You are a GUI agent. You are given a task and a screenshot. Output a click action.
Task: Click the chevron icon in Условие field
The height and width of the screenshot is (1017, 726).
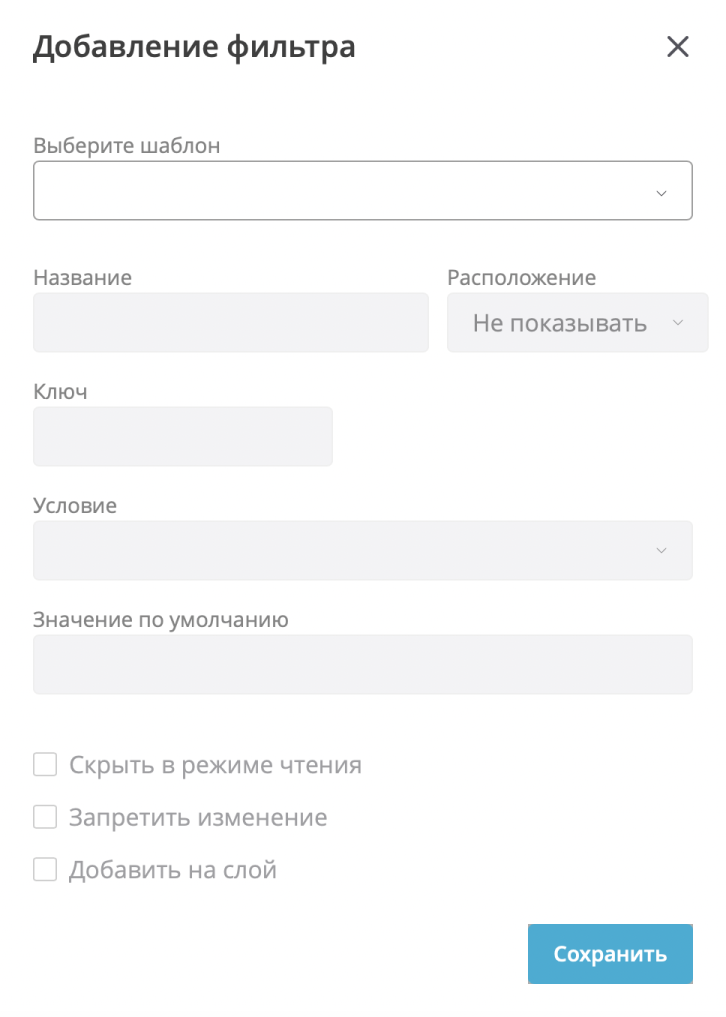(x=661, y=551)
